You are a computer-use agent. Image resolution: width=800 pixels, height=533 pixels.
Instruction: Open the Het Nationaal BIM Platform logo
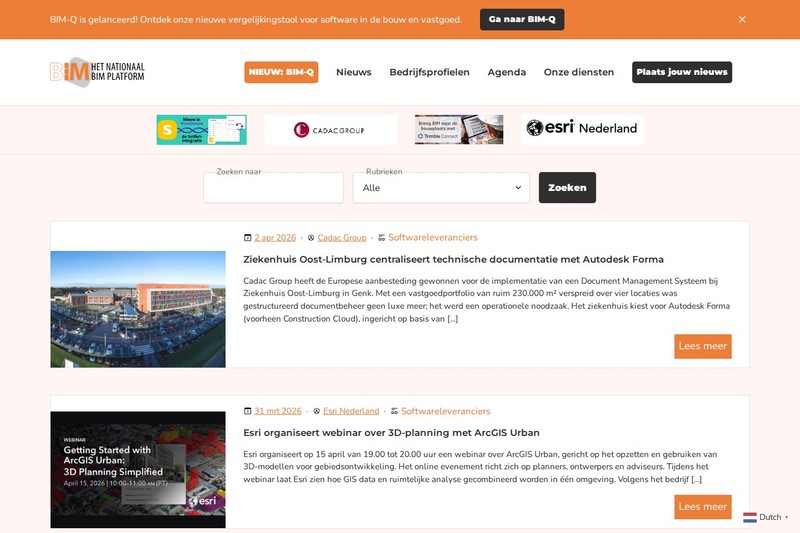tap(97, 72)
